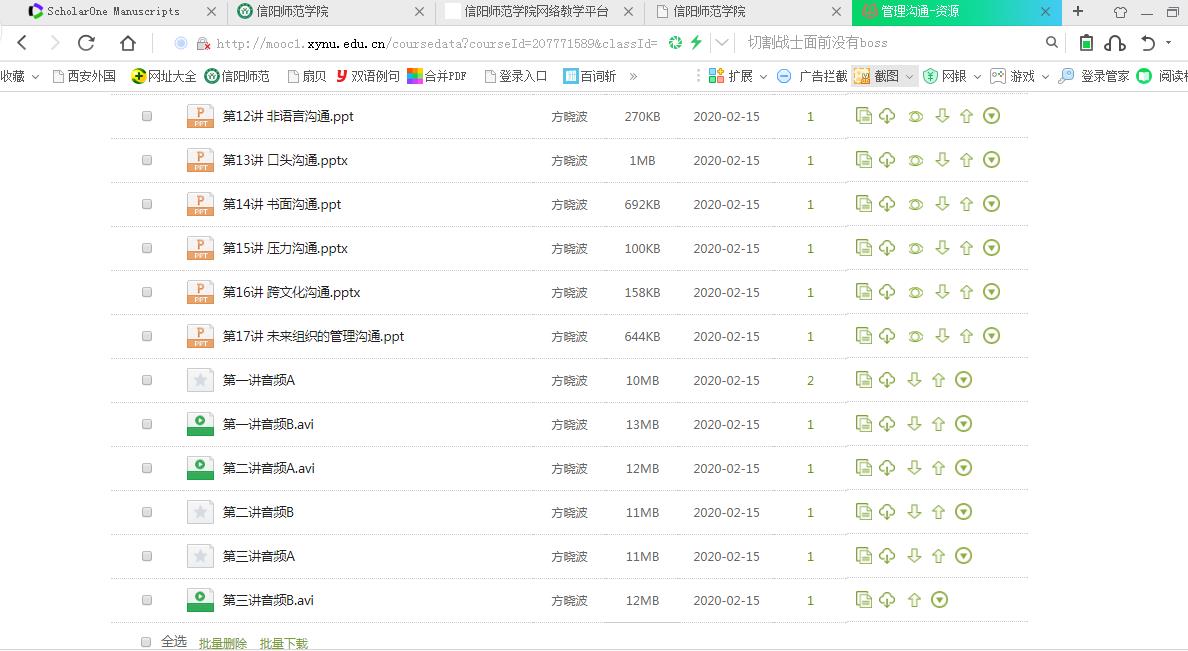1188x651 pixels.
Task: Select the 全选 checkbox at the bottom
Action: (x=146, y=642)
